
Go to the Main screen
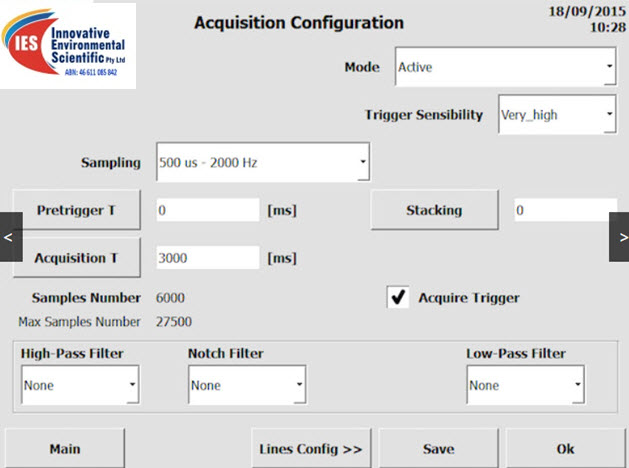(65, 448)
